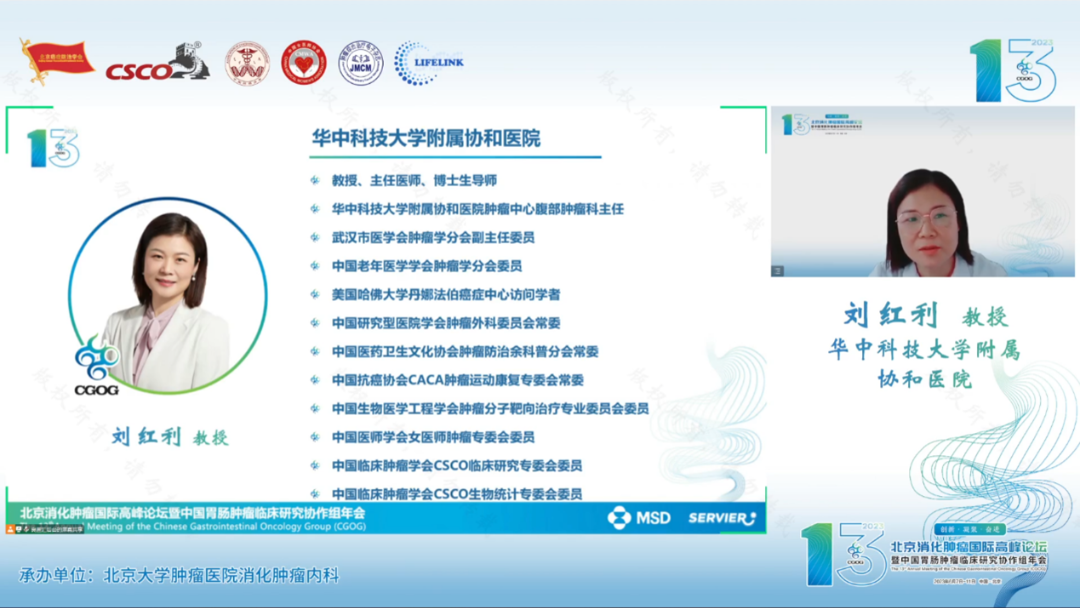
Task: Click the SERVIER logo in slide footer
Action: pyautogui.click(x=722, y=518)
